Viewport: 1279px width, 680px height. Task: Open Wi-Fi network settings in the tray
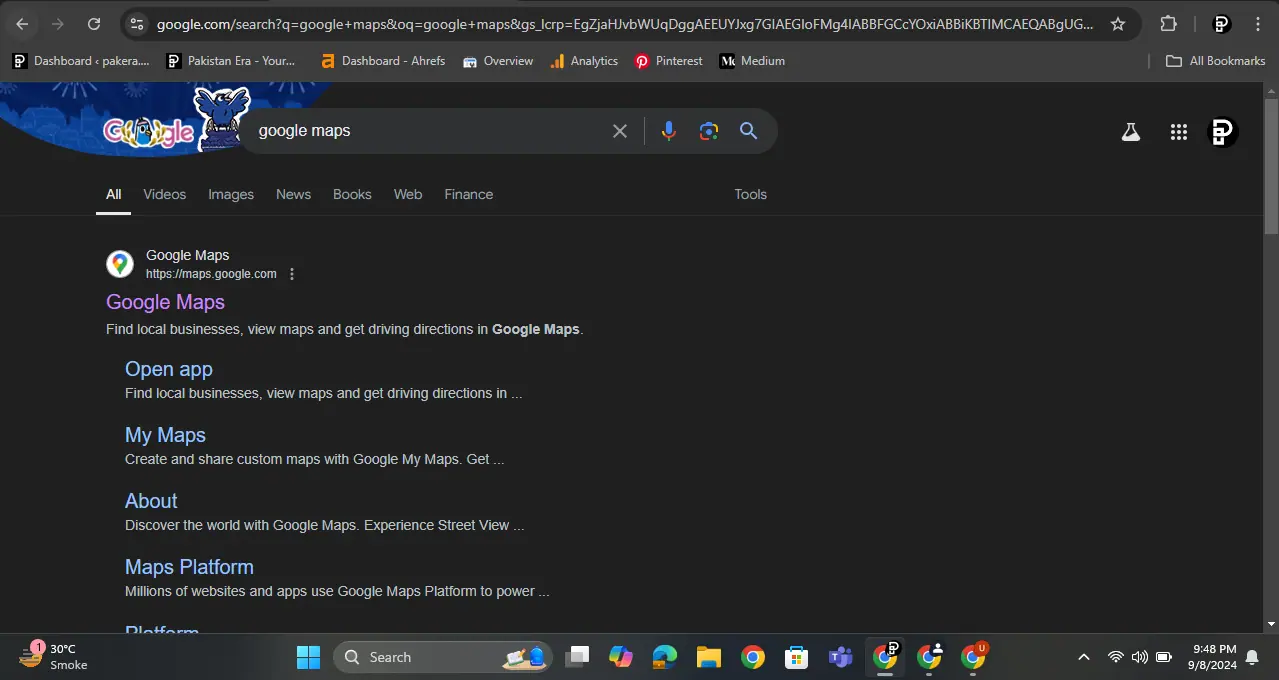coord(1116,657)
